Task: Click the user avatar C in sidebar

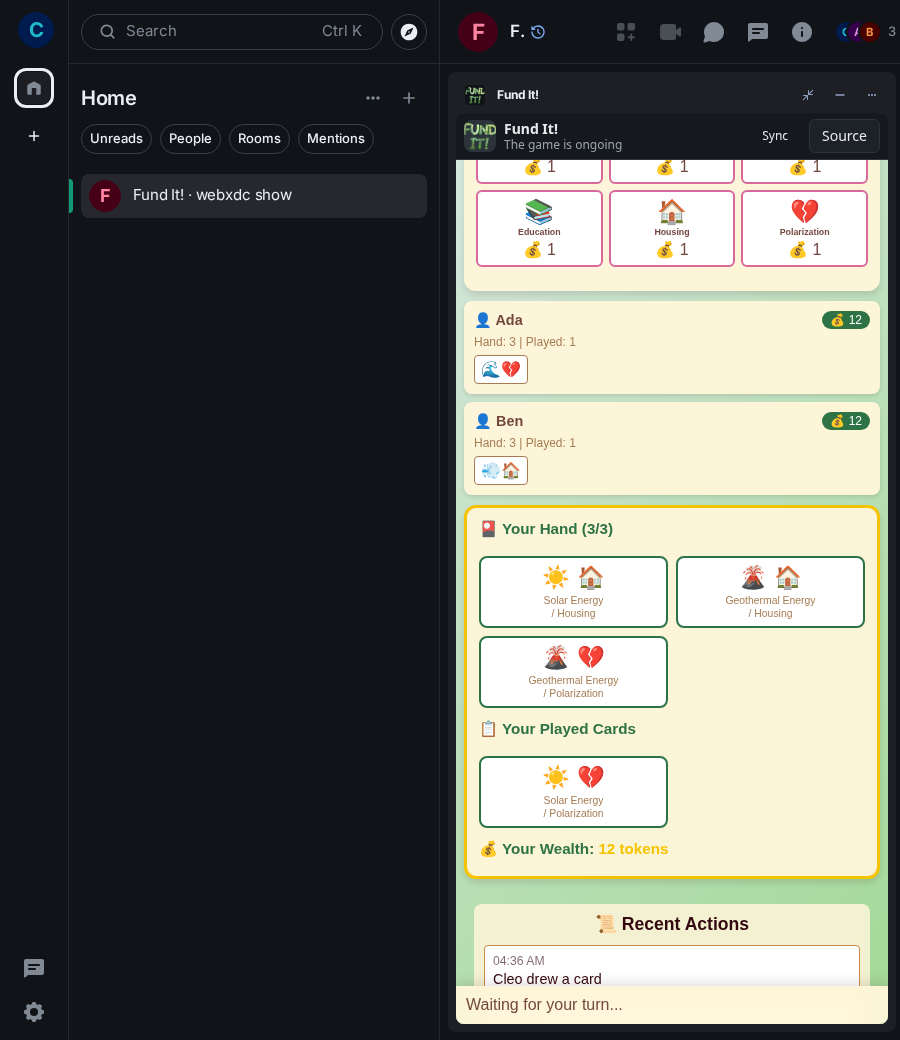Action: pyautogui.click(x=36, y=30)
